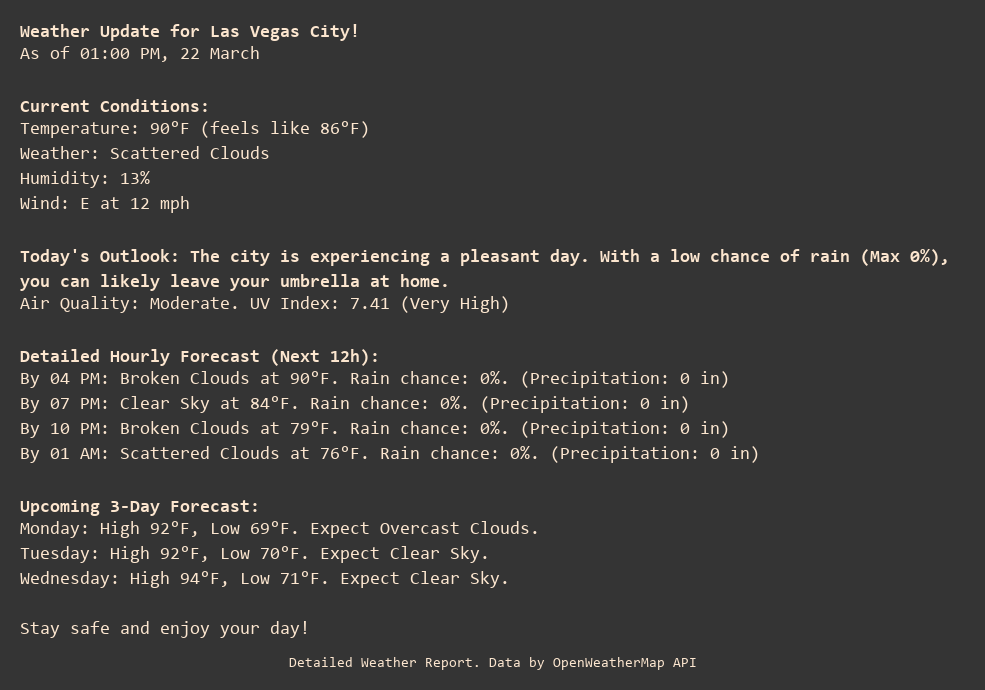Click the Current Conditions heading
The width and height of the screenshot is (985, 690).
(x=114, y=106)
